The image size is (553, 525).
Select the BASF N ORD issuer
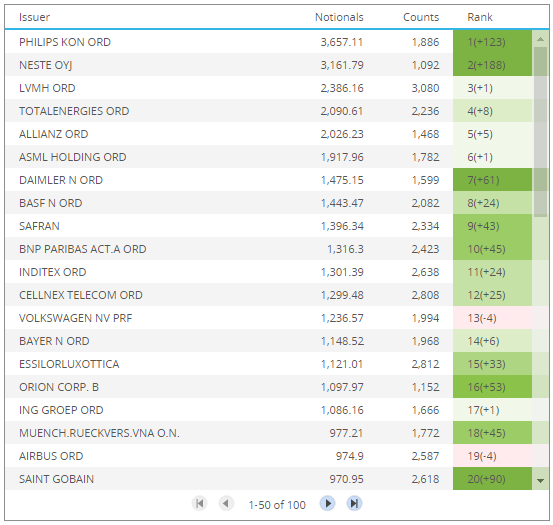tap(50, 203)
